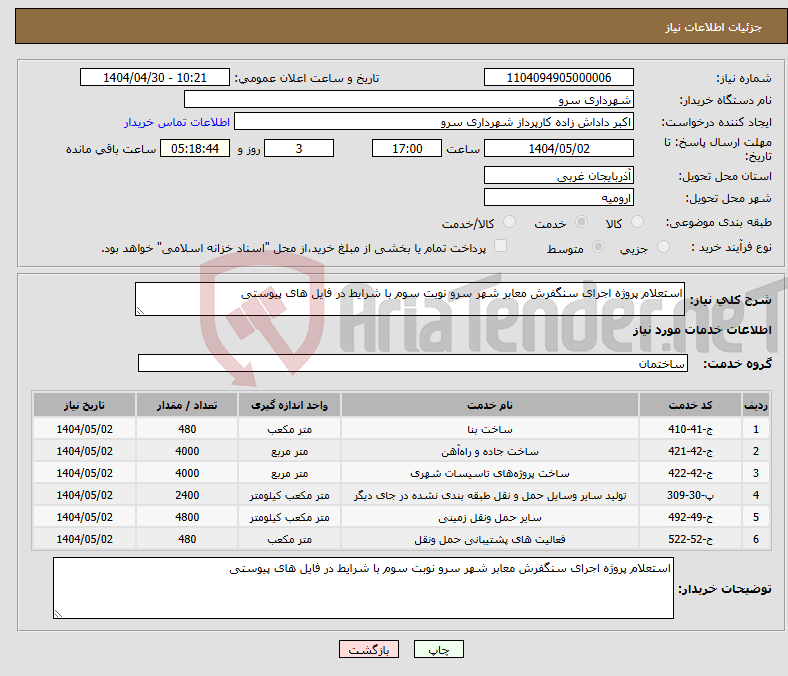Click the date 1404/05/02 in row 6
The image size is (788, 676).
click(x=84, y=539)
